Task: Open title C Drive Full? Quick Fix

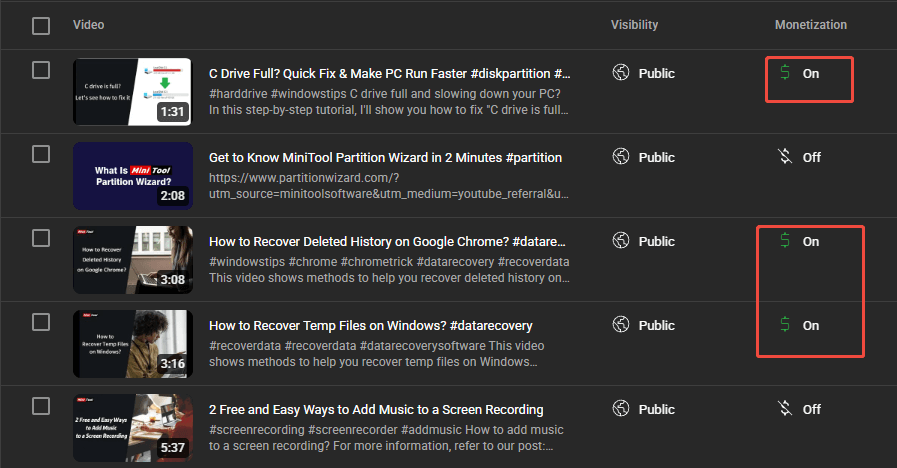Action: (390, 74)
